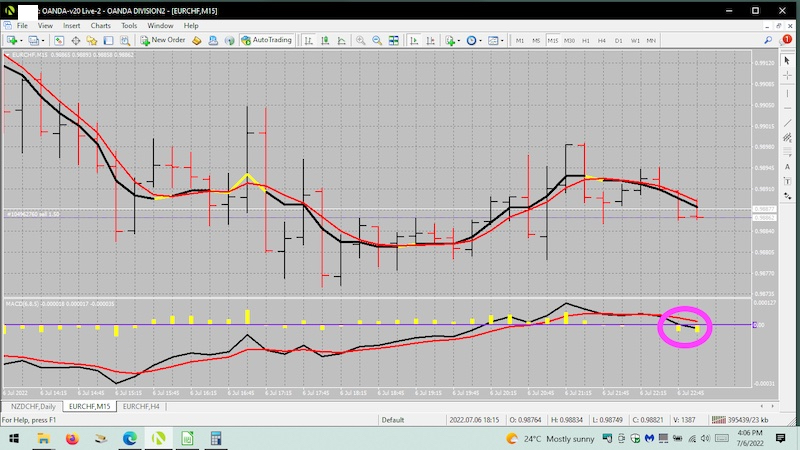This screenshot has height=450, width=800.
Task: Open the Navigator favorites star icon
Action: (x=92, y=40)
